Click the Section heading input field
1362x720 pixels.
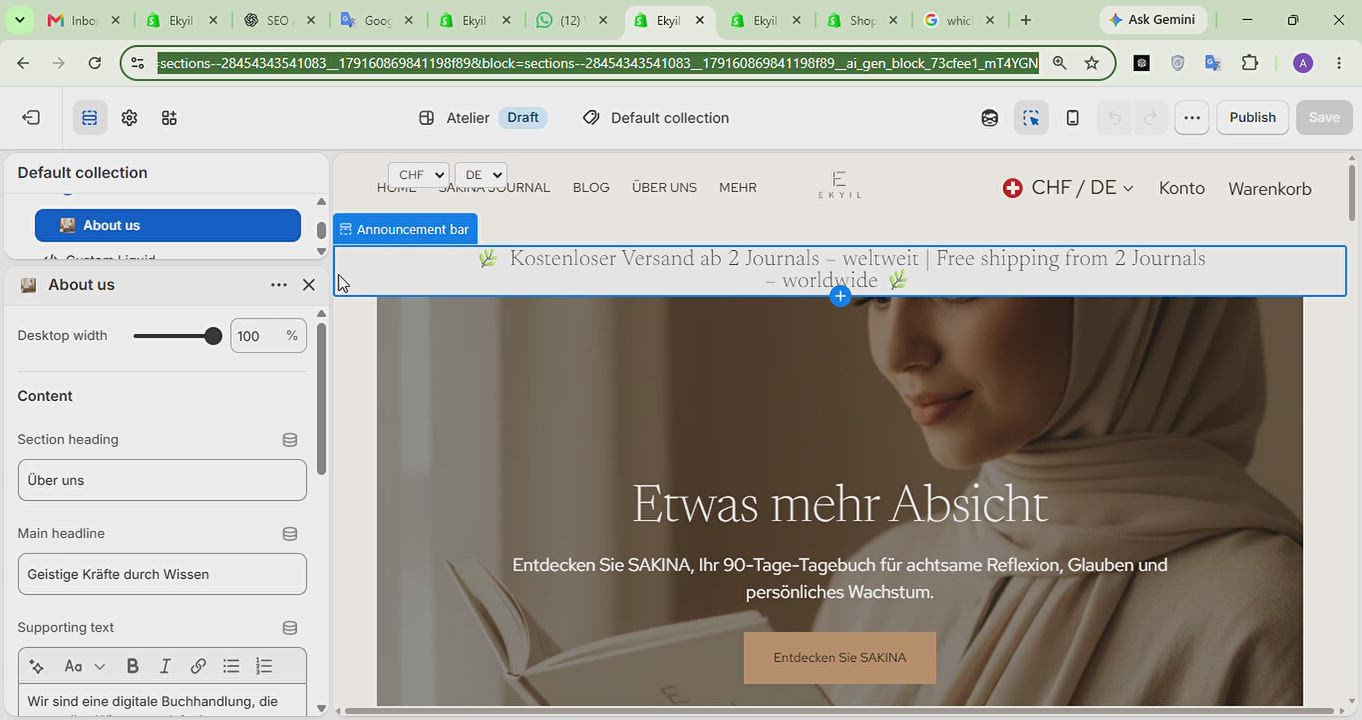click(162, 480)
